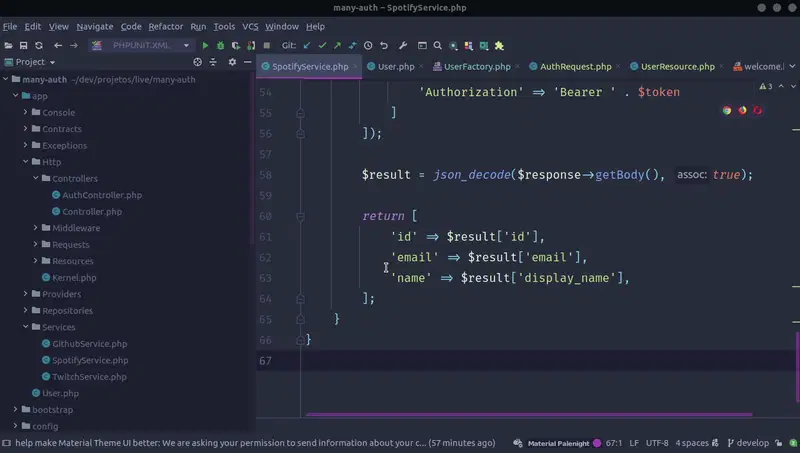Hide the Project tool window
The width and height of the screenshot is (800, 453).
click(247, 62)
